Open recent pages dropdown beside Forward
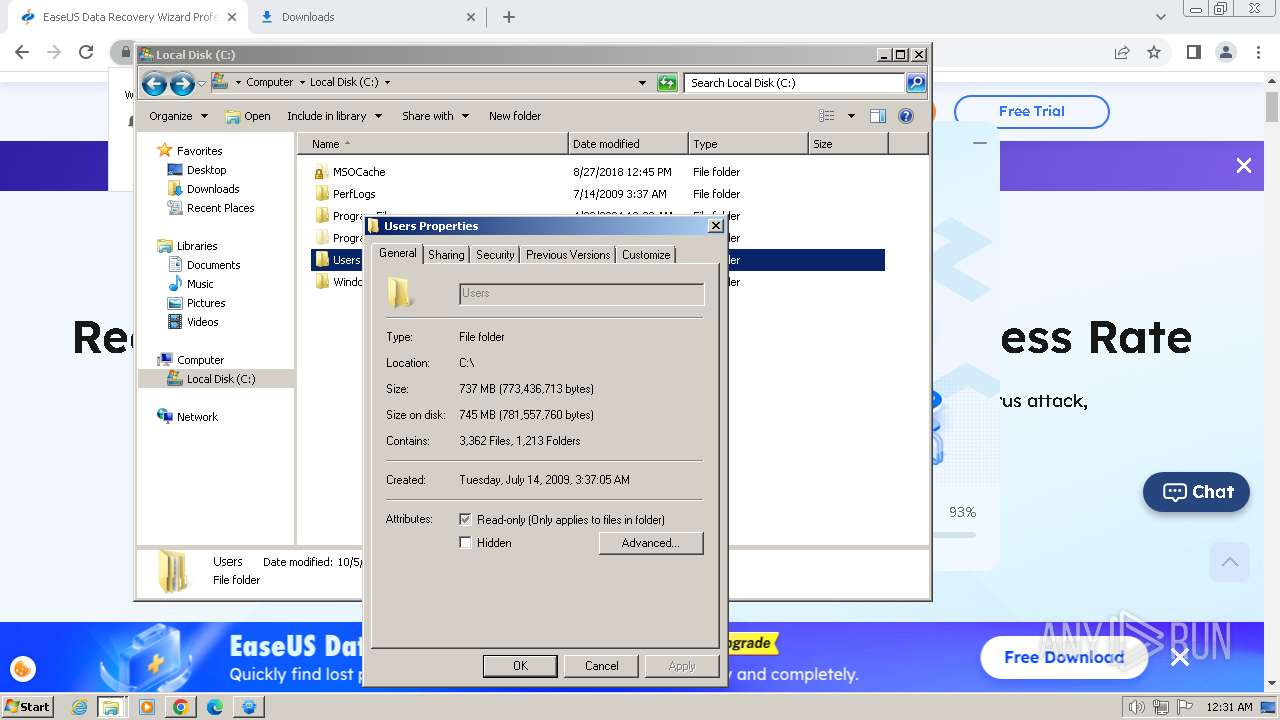 201,83
